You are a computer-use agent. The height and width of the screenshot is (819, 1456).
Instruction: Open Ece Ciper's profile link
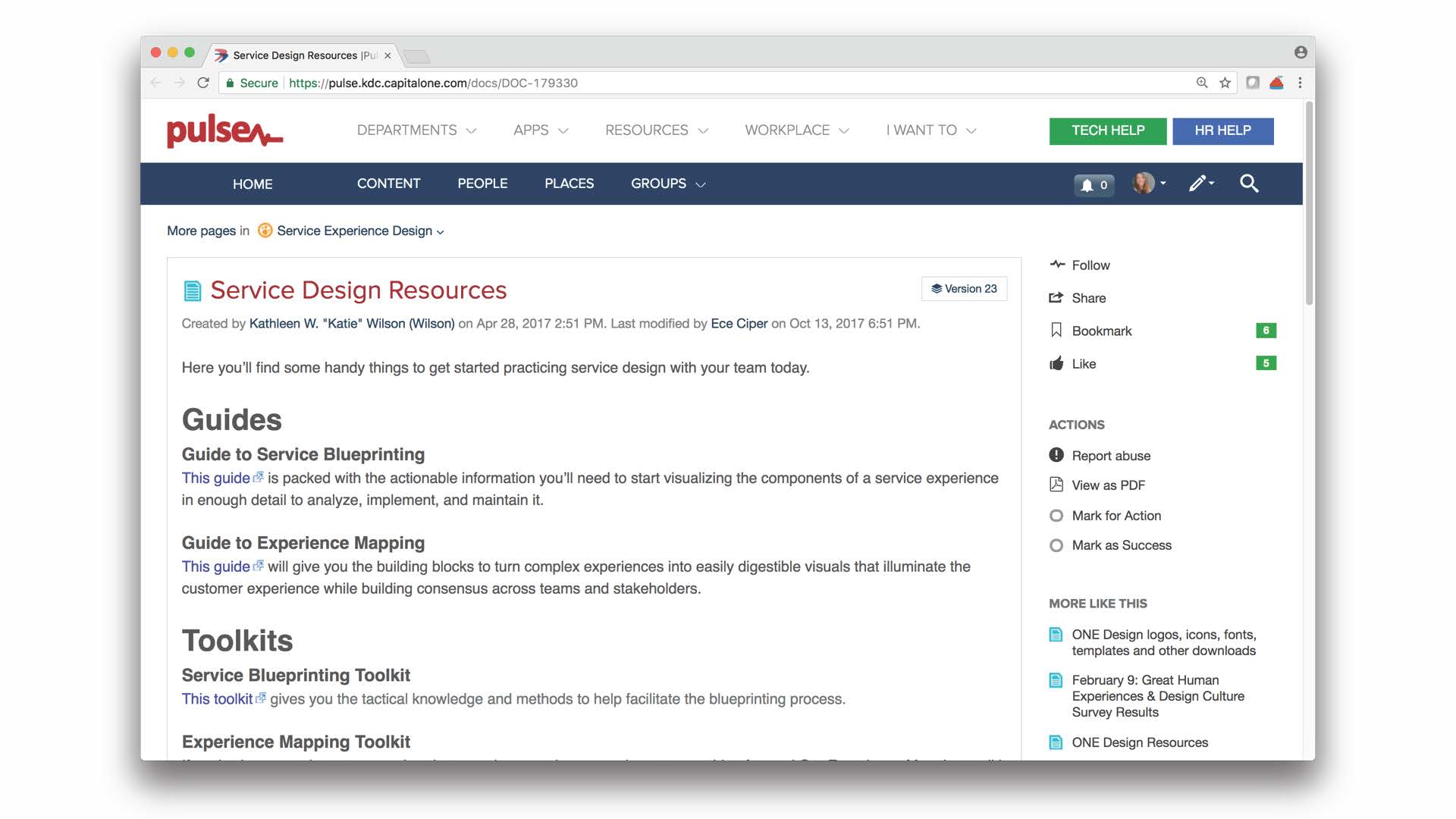(x=739, y=323)
